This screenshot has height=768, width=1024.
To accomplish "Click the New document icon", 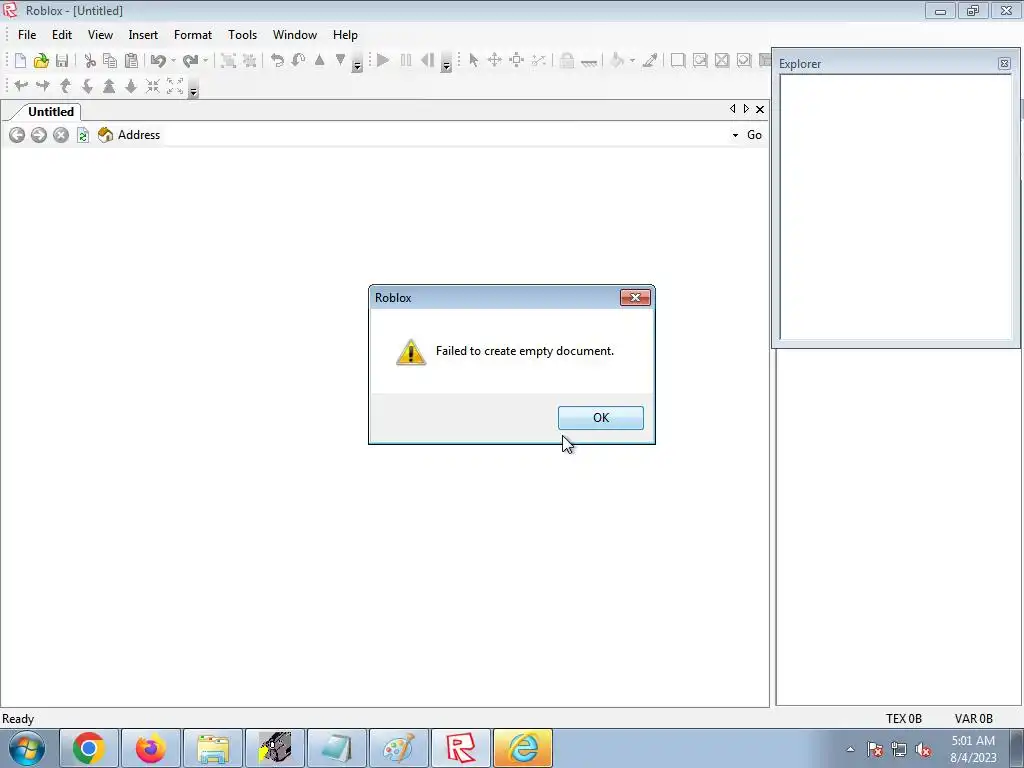I will point(20,61).
